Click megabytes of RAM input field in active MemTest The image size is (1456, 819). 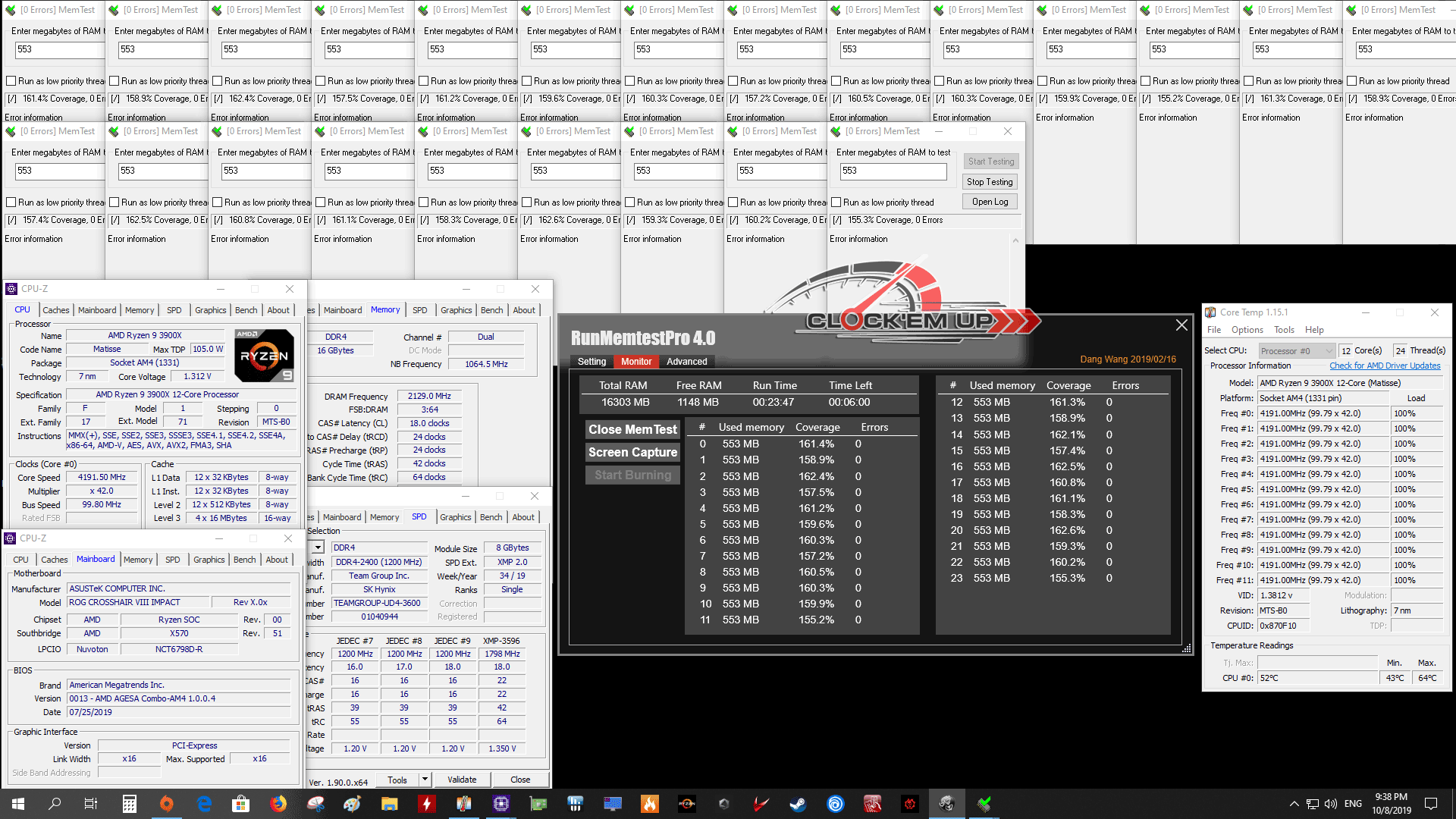click(x=893, y=171)
